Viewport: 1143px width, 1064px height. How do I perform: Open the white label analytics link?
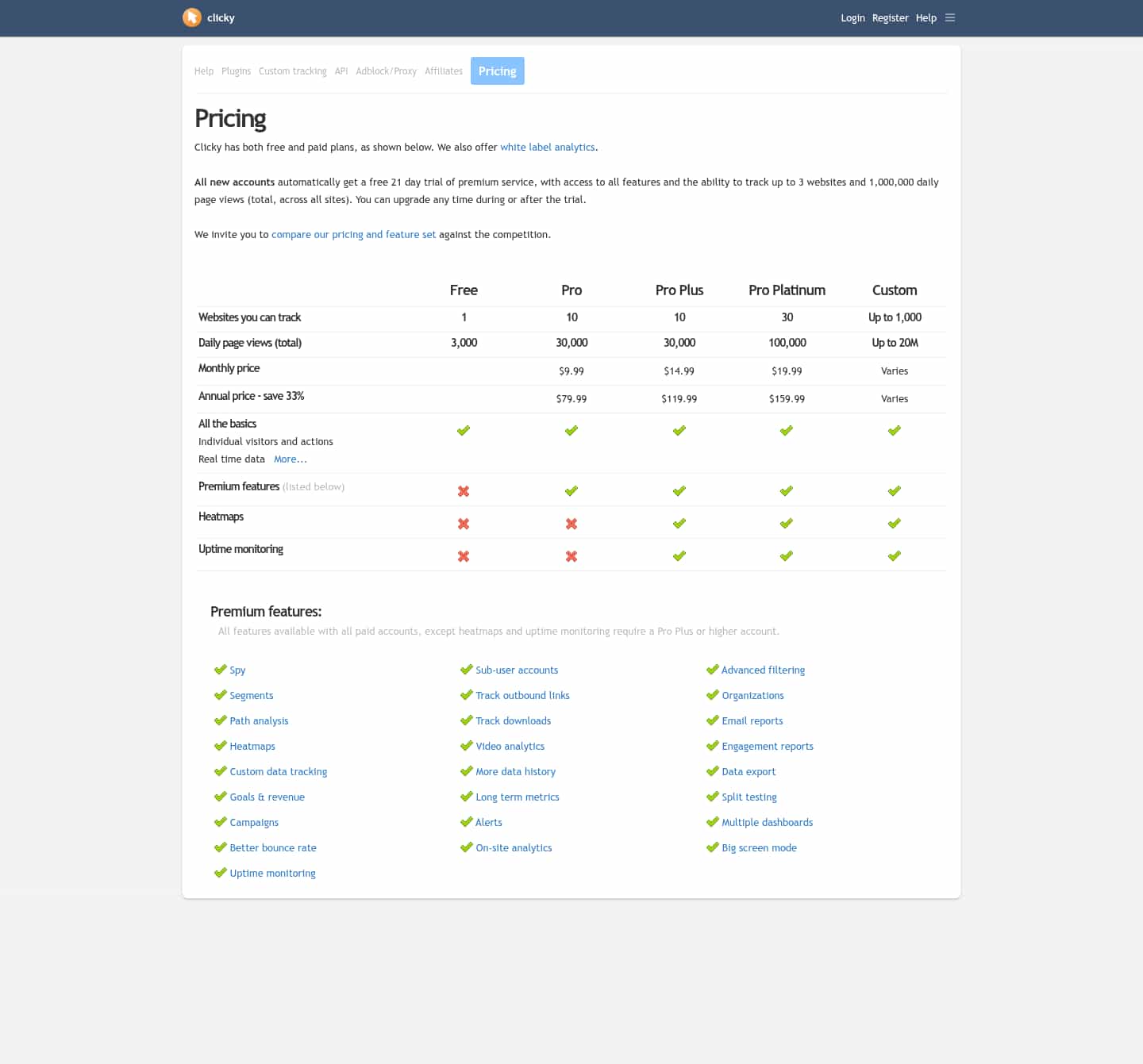click(x=548, y=147)
